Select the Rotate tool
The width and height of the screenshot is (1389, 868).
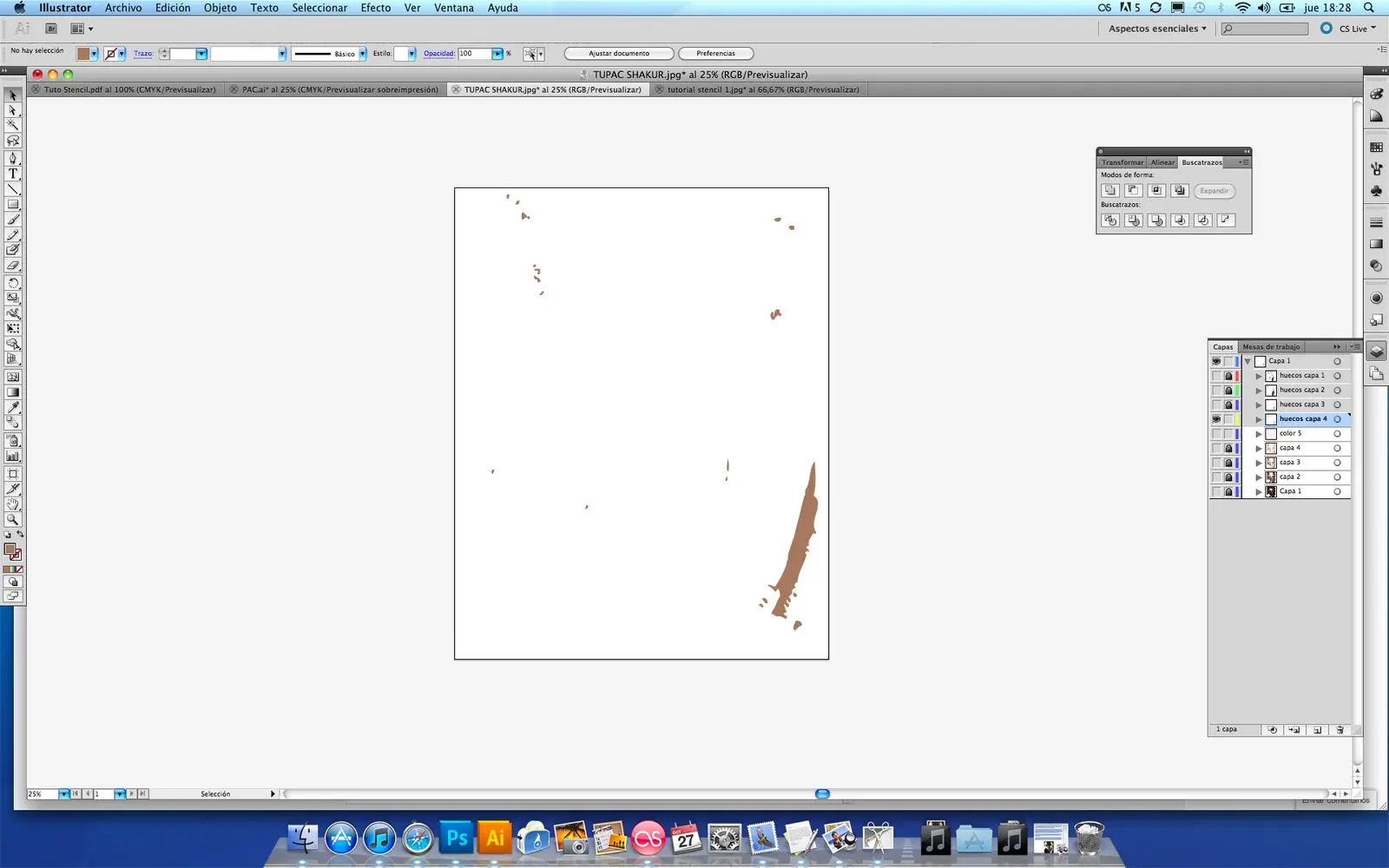pos(13,283)
